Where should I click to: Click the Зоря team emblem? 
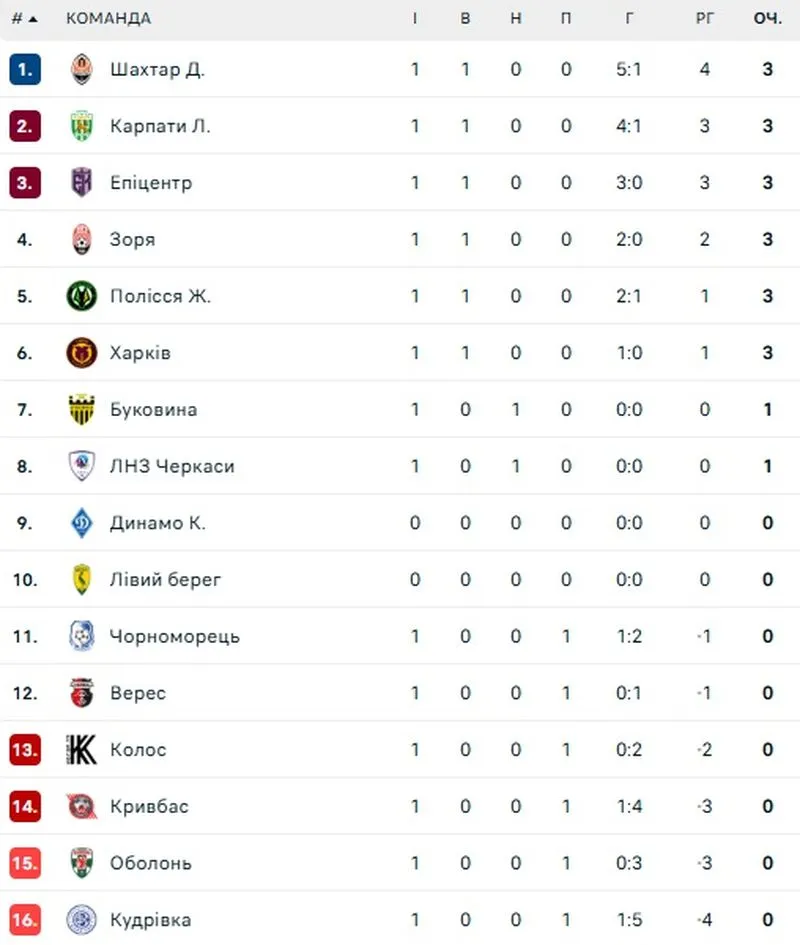pos(81,239)
